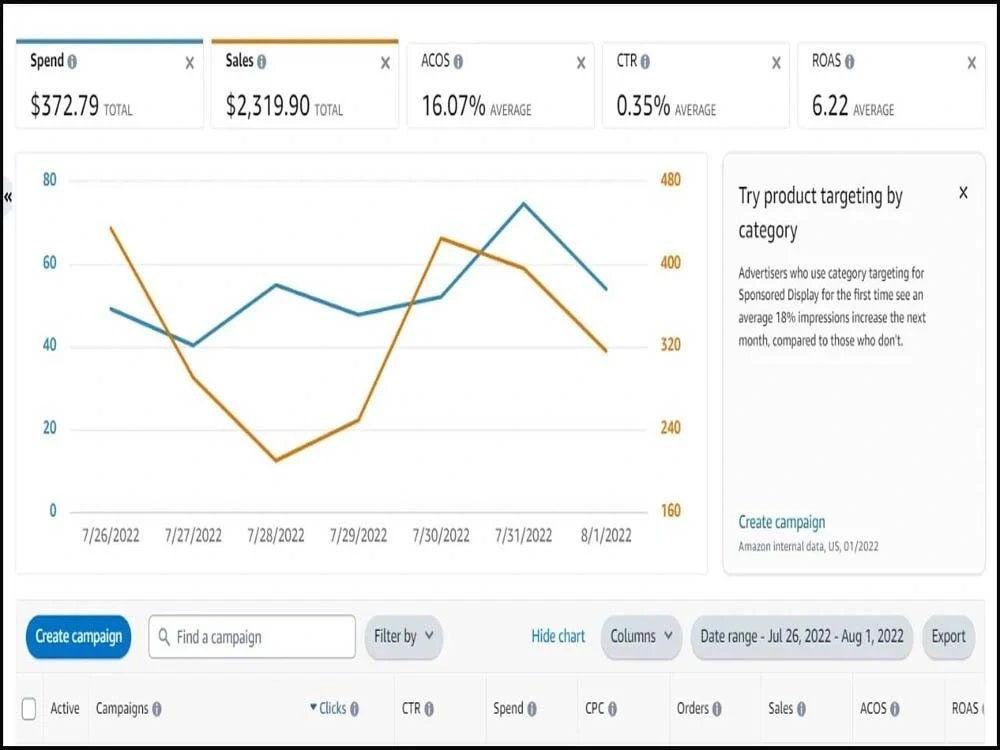Click the blue Spend line peak on 7/31/2022
This screenshot has width=1000, height=750.
click(x=524, y=204)
